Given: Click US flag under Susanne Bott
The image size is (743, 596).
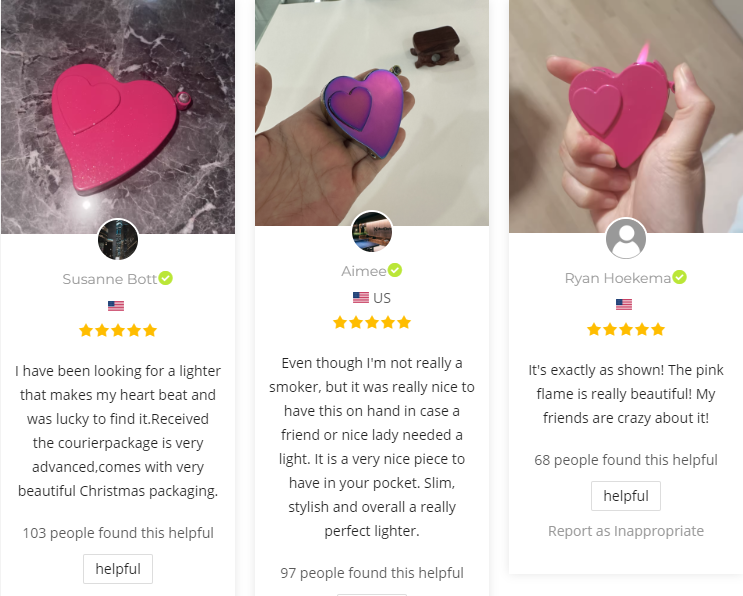Looking at the screenshot, I should click(x=116, y=306).
